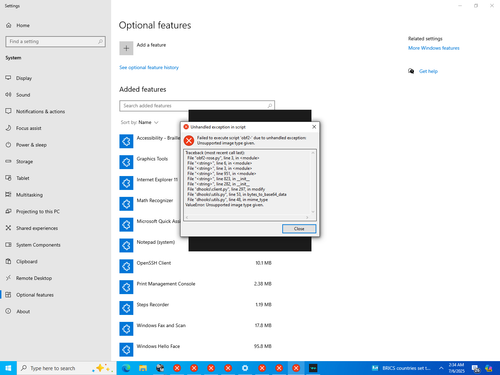Click traceback box vertical scroll up arrow
The image size is (500, 375).
point(313,153)
